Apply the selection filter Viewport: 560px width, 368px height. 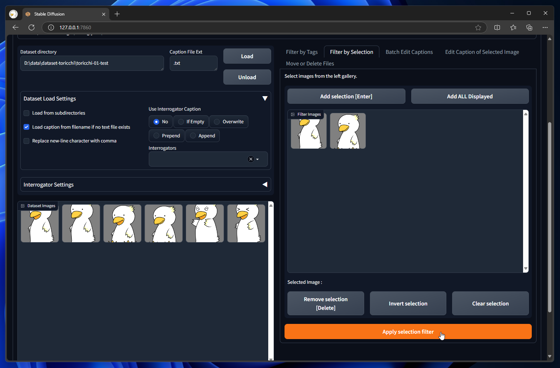click(x=408, y=332)
